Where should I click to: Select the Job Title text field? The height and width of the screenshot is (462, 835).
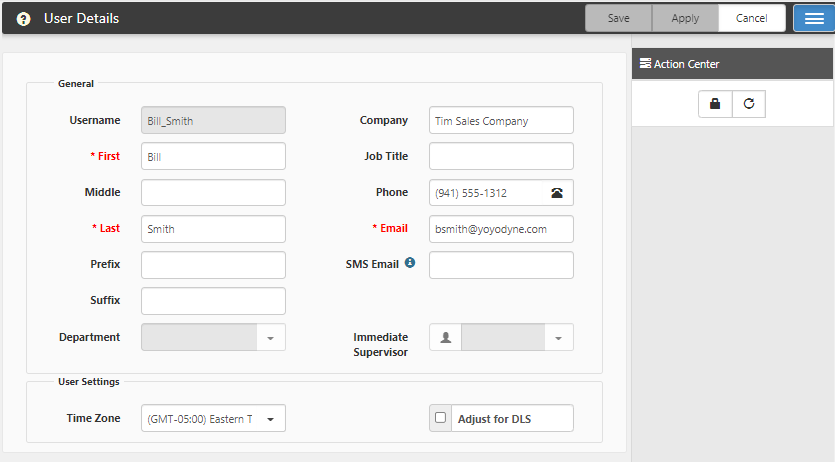(500, 157)
